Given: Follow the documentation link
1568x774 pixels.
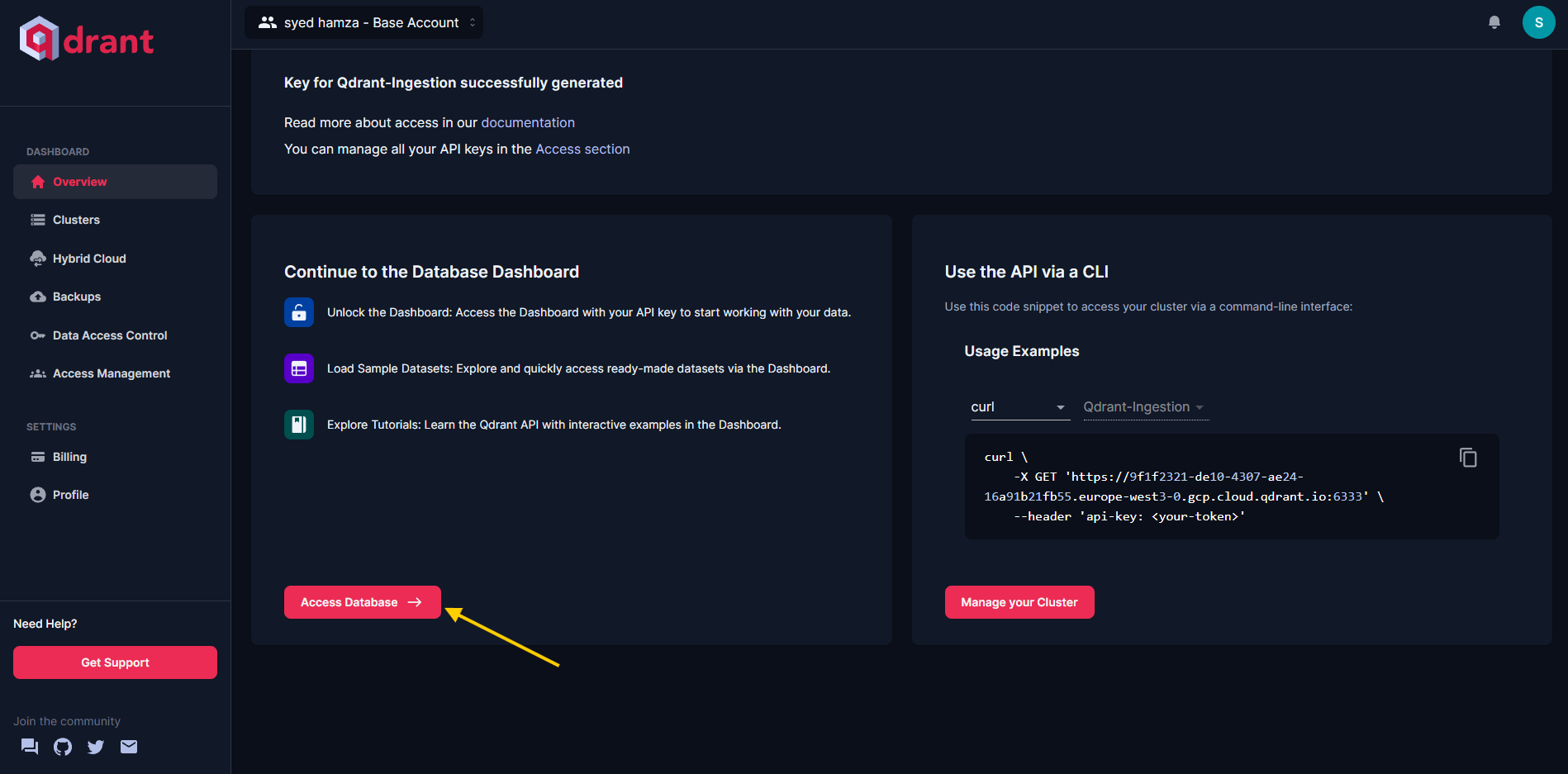Looking at the screenshot, I should click(527, 122).
